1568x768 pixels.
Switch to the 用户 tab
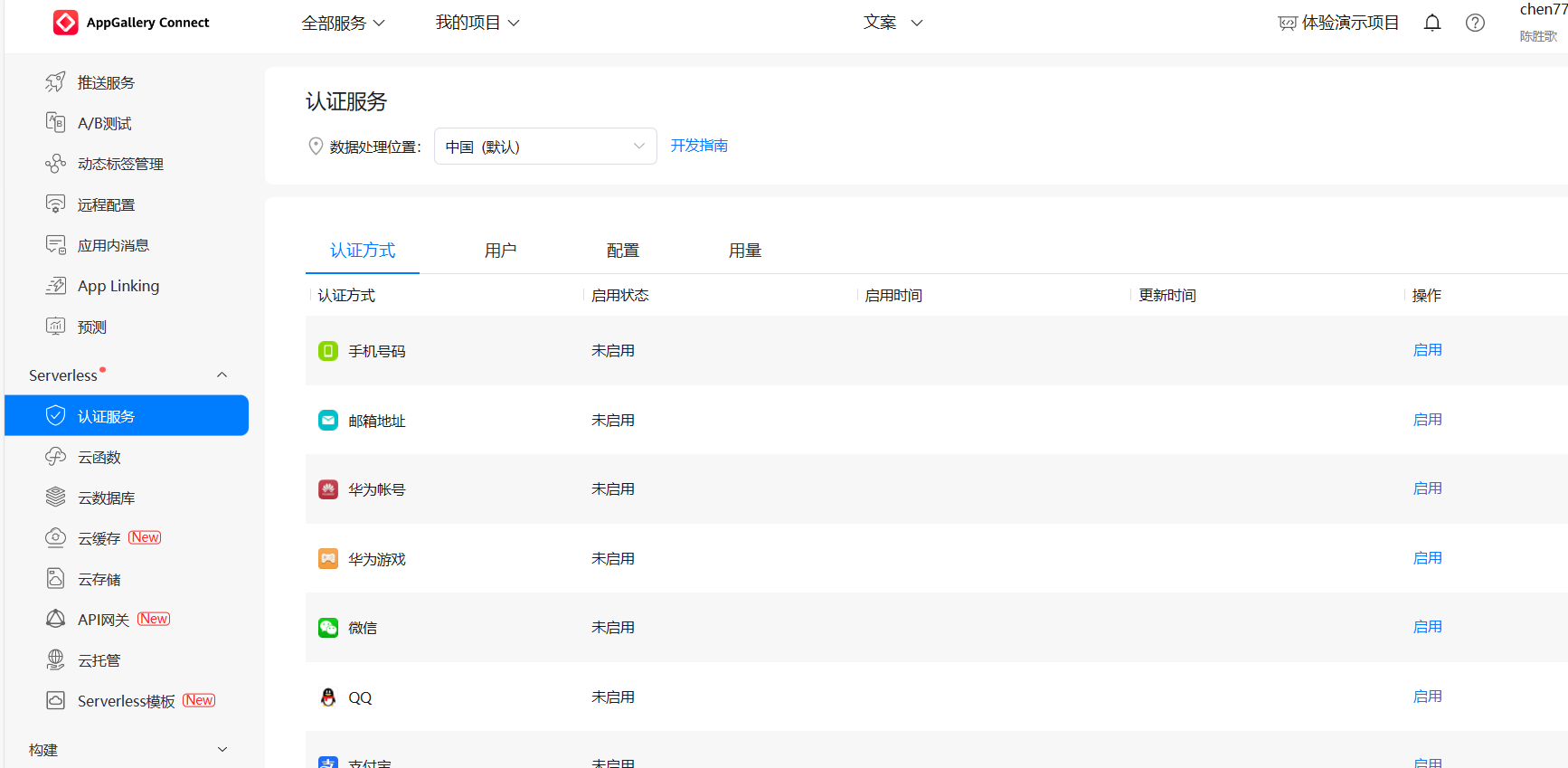click(x=500, y=251)
